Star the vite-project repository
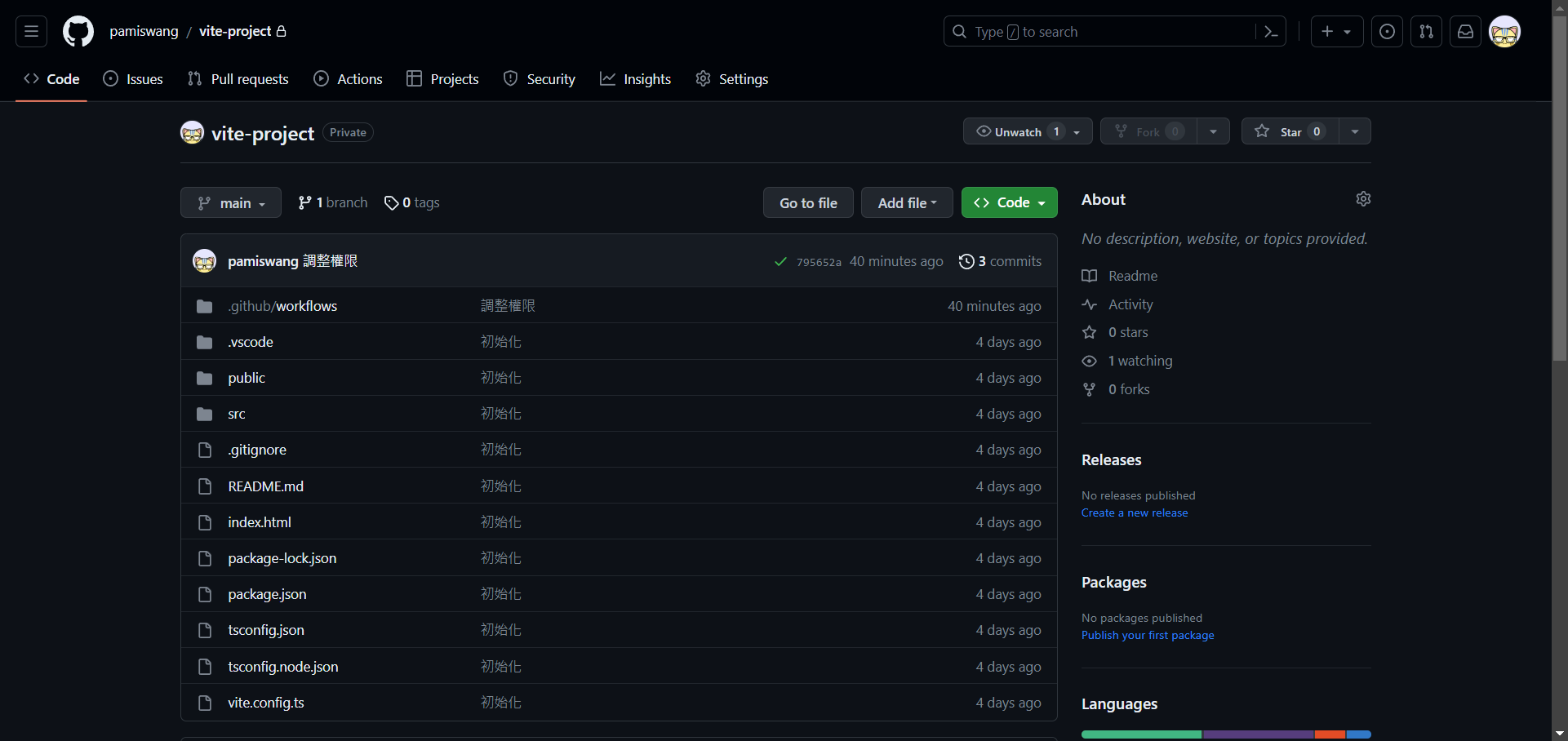This screenshot has height=741, width=1568. [x=1290, y=131]
